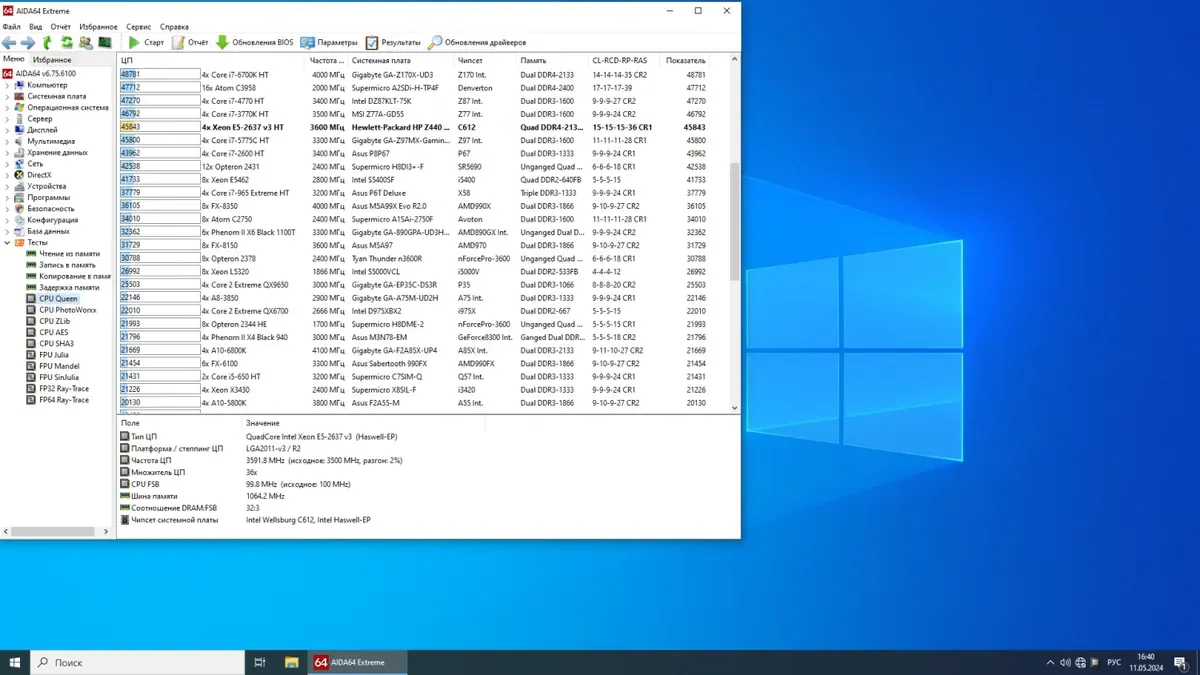The height and width of the screenshot is (675, 1200).
Task: Click the Driver updates magnifier icon
Action: pyautogui.click(x=435, y=43)
